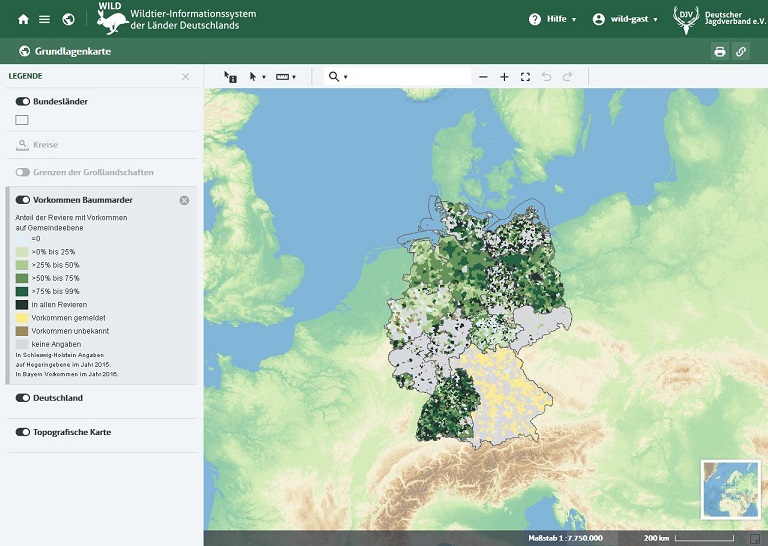Click the Kreise layer search icon
This screenshot has height=546, width=768.
[23, 145]
